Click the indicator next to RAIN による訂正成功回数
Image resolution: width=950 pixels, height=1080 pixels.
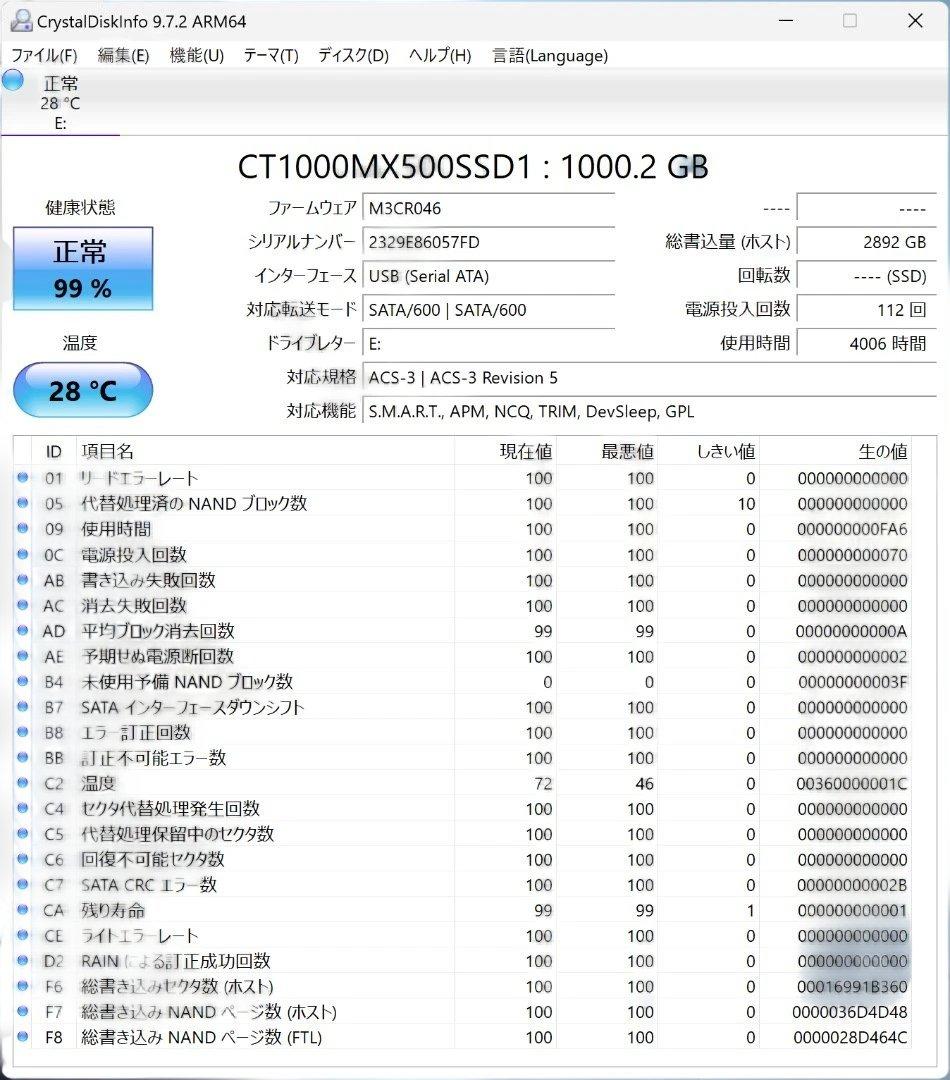point(22,960)
